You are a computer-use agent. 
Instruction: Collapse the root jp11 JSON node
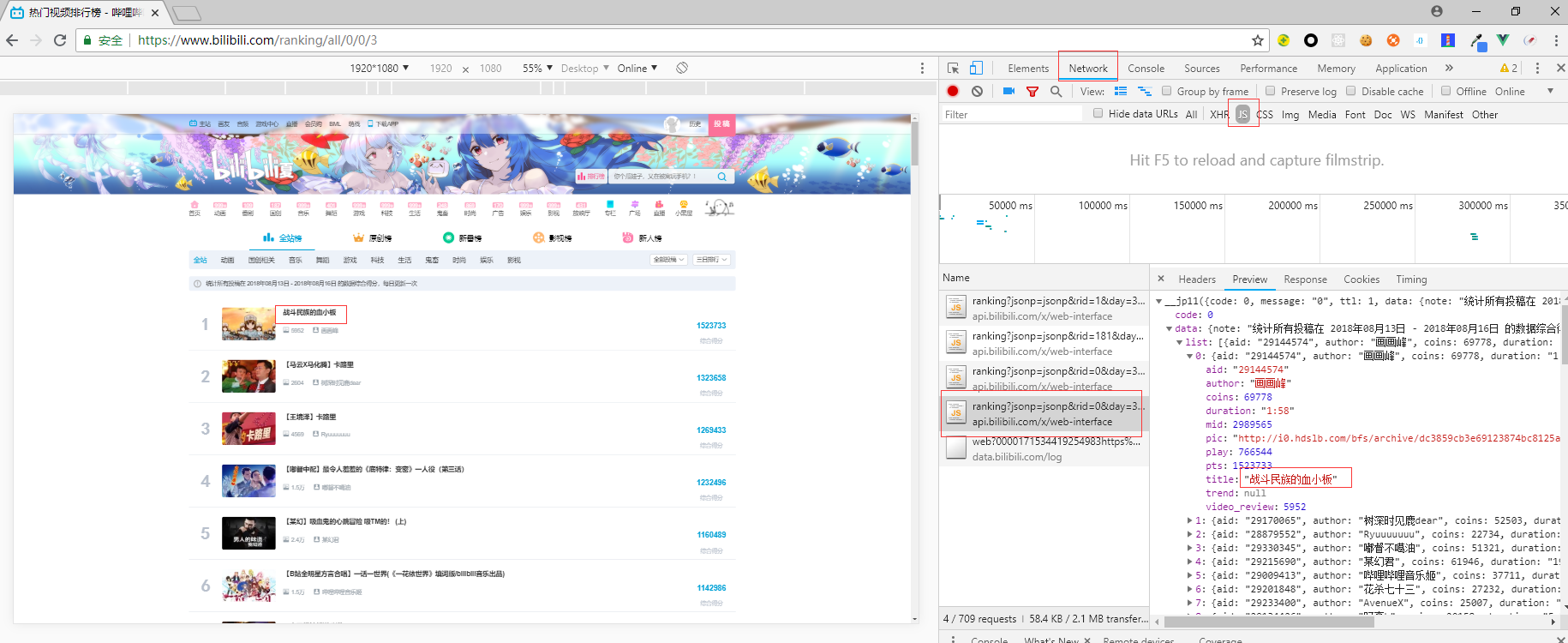tap(1158, 301)
